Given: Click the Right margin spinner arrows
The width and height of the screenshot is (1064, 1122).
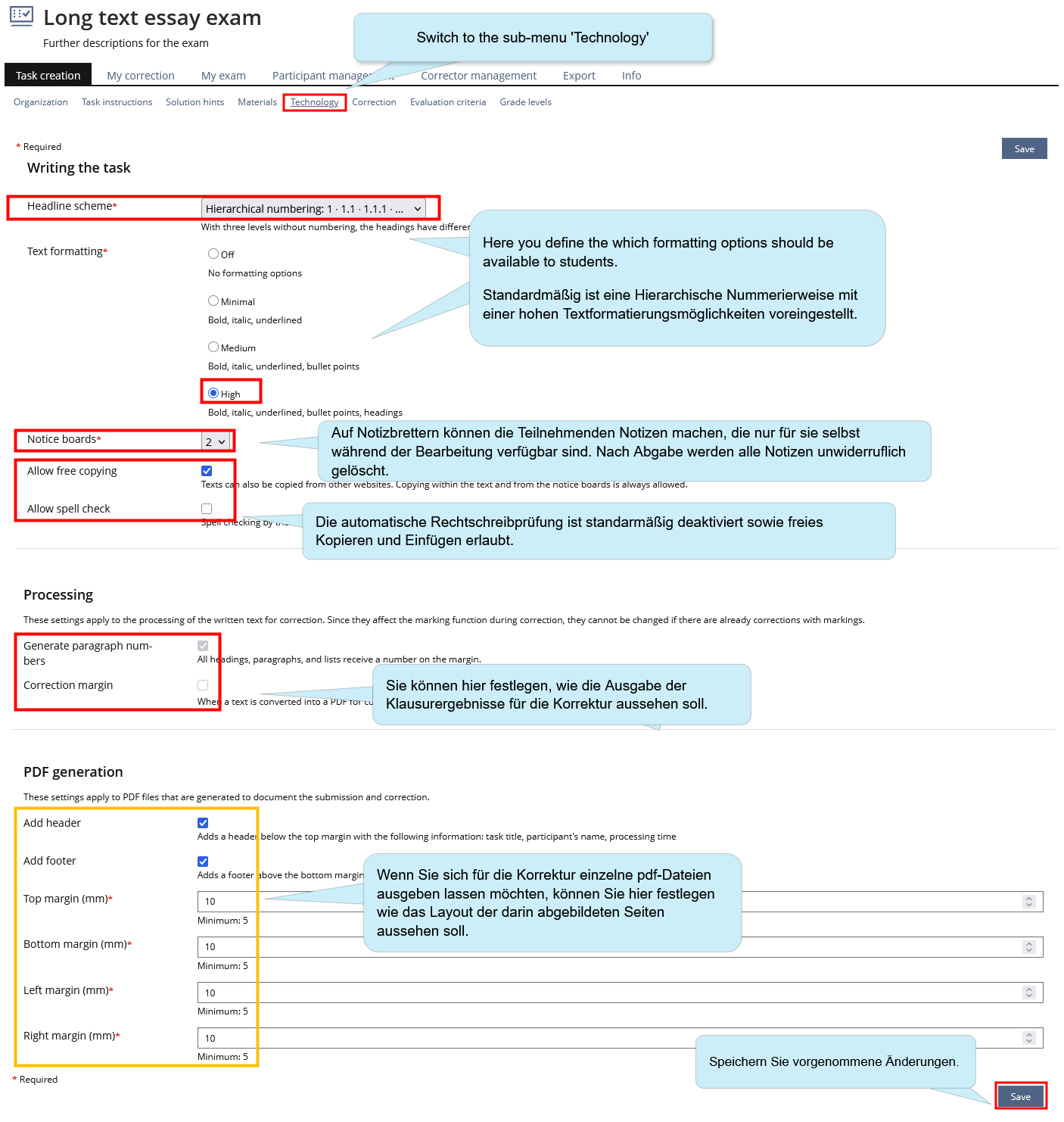Looking at the screenshot, I should [1028, 1038].
